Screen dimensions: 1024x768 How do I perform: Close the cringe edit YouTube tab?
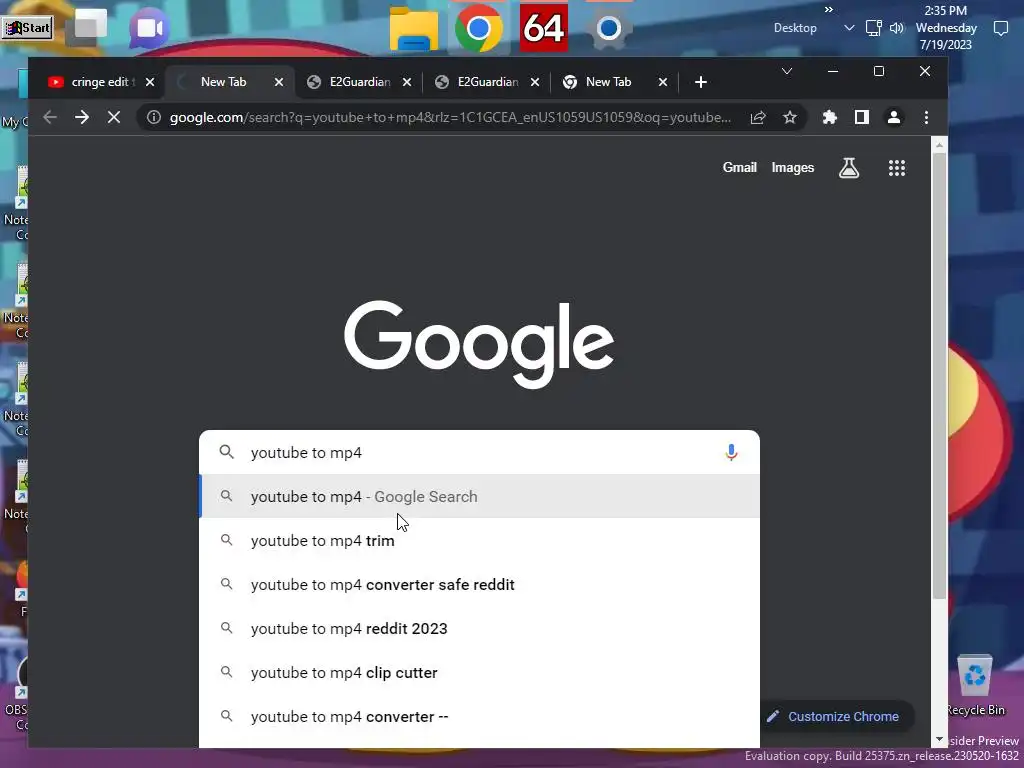(150, 82)
